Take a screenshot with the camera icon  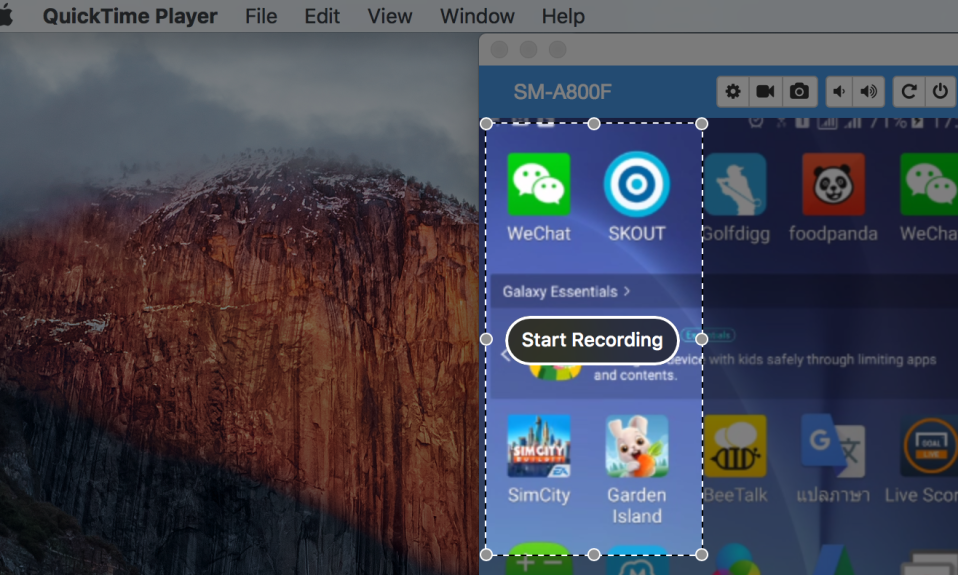pyautogui.click(x=799, y=92)
